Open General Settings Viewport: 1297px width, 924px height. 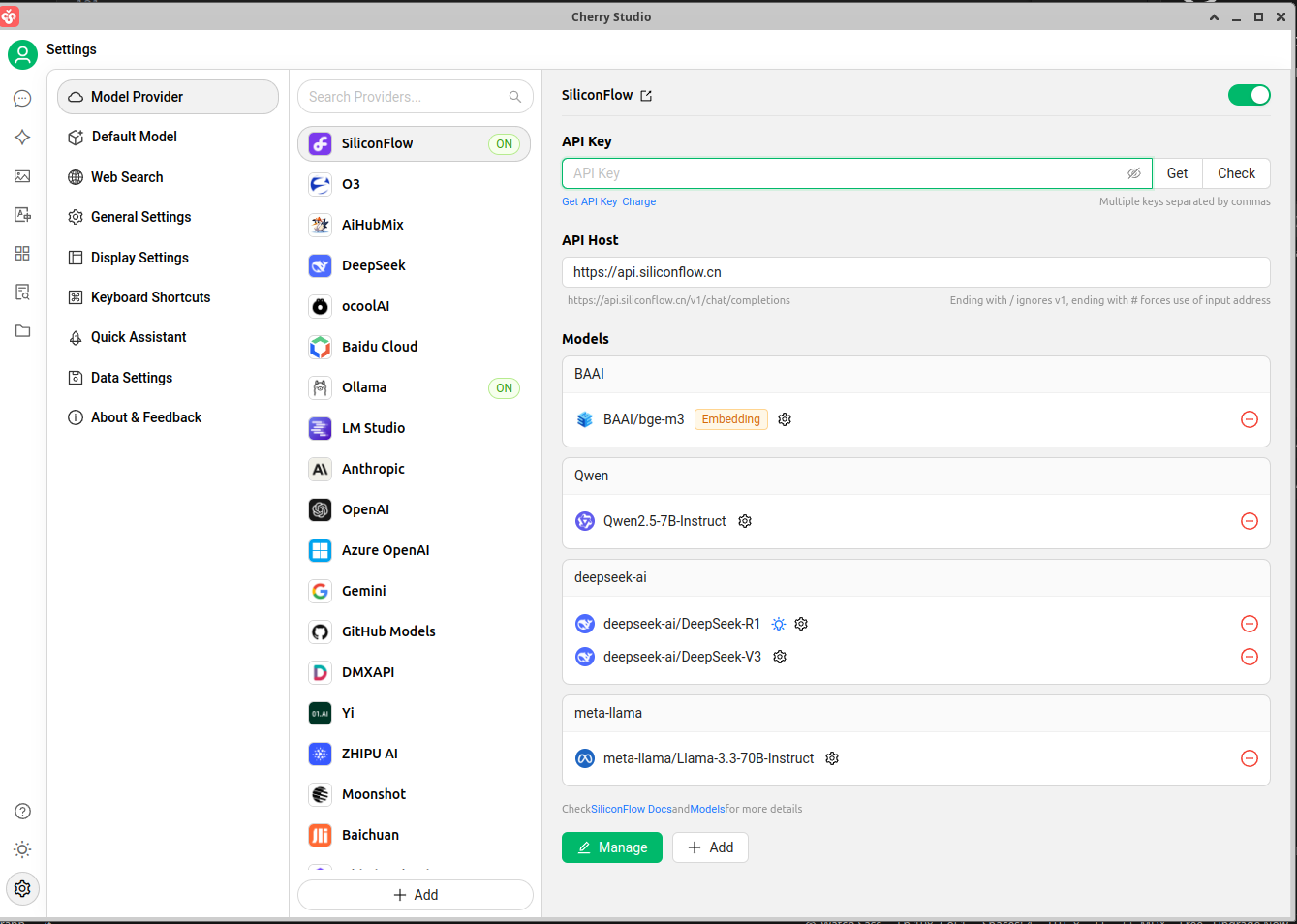click(x=168, y=217)
